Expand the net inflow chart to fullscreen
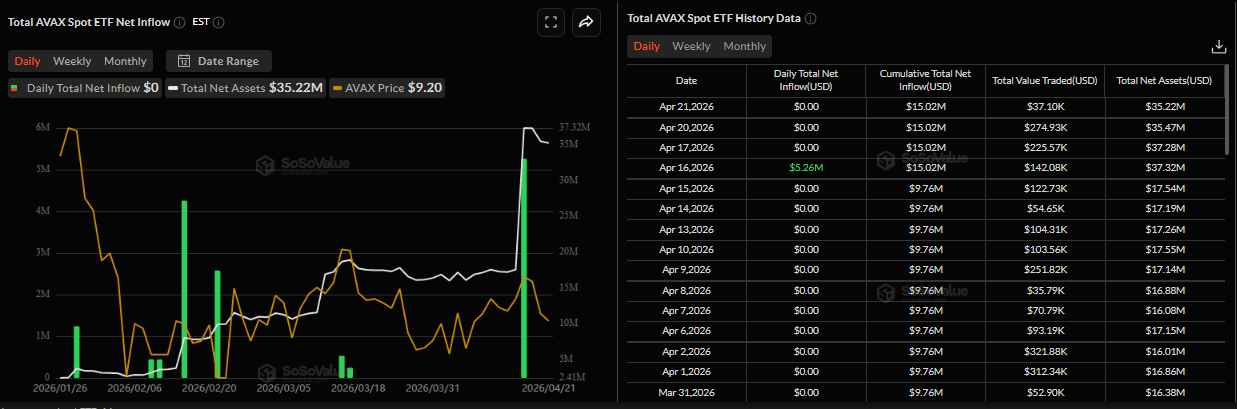Viewport: 1237px width, 409px height. click(551, 22)
